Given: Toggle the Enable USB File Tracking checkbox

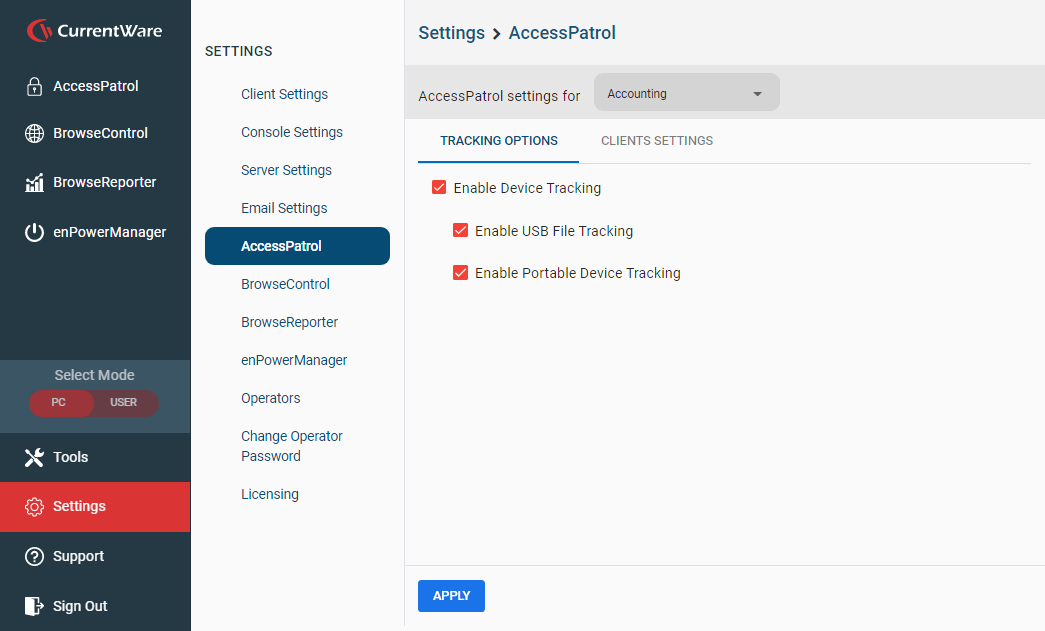Looking at the screenshot, I should pyautogui.click(x=460, y=230).
